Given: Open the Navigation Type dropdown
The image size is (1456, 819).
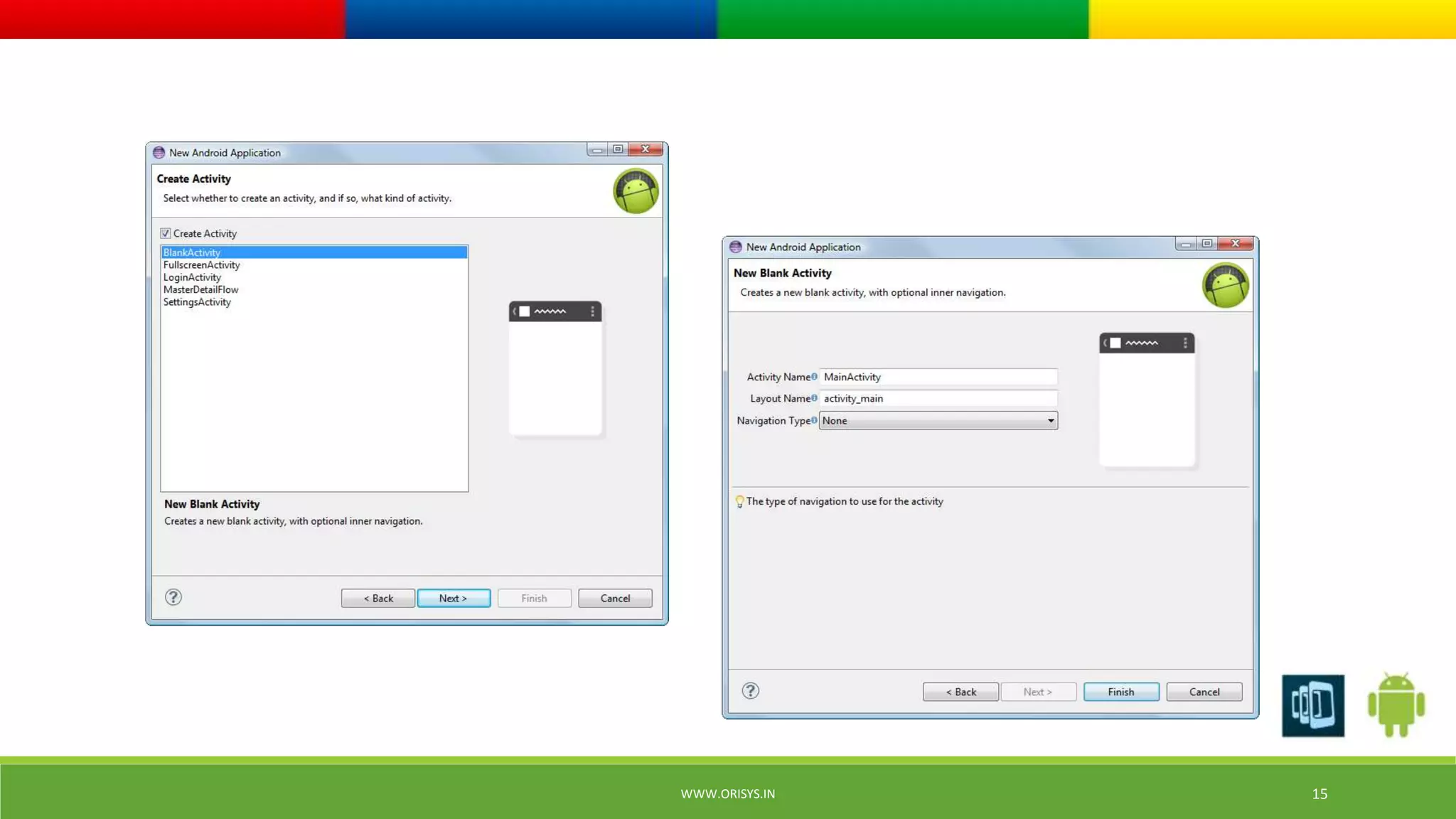Looking at the screenshot, I should pos(1050,421).
